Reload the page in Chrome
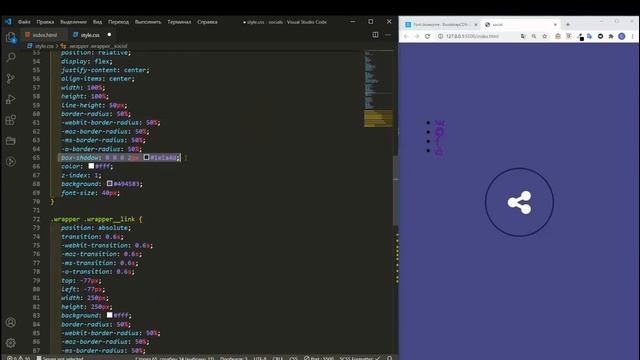Viewport: 640px width, 360px height. point(427,36)
